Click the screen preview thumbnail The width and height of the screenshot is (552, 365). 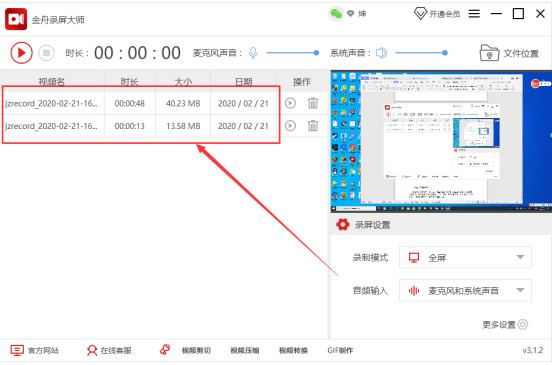click(x=441, y=141)
